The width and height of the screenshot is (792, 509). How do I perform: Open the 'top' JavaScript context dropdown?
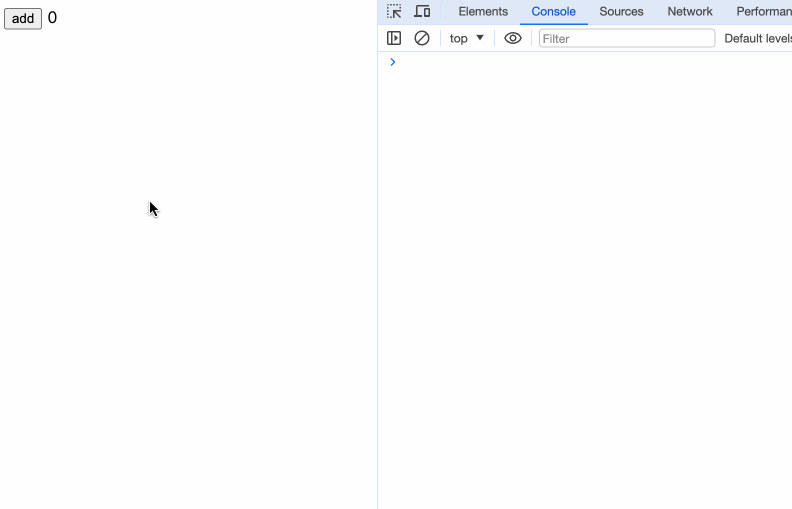[x=466, y=38]
